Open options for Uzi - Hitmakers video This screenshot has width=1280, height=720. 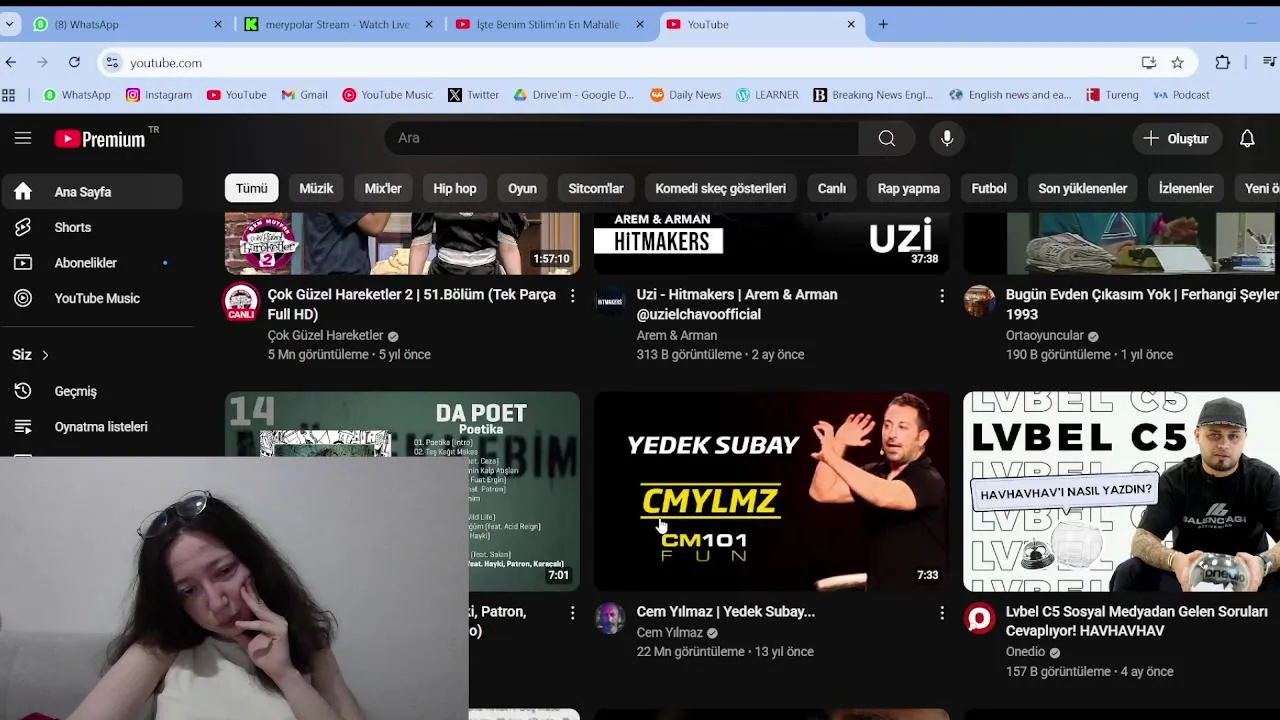941,296
